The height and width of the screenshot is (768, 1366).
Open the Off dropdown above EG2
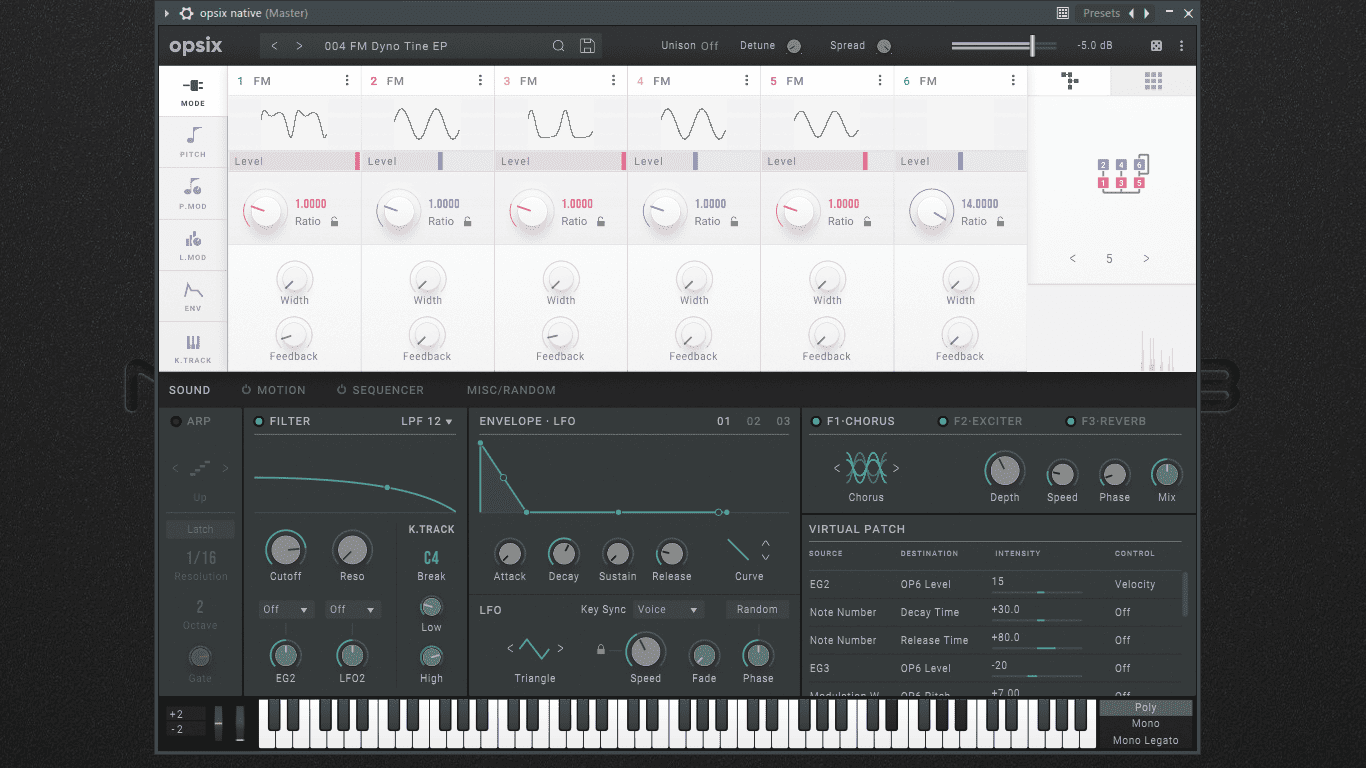(286, 609)
